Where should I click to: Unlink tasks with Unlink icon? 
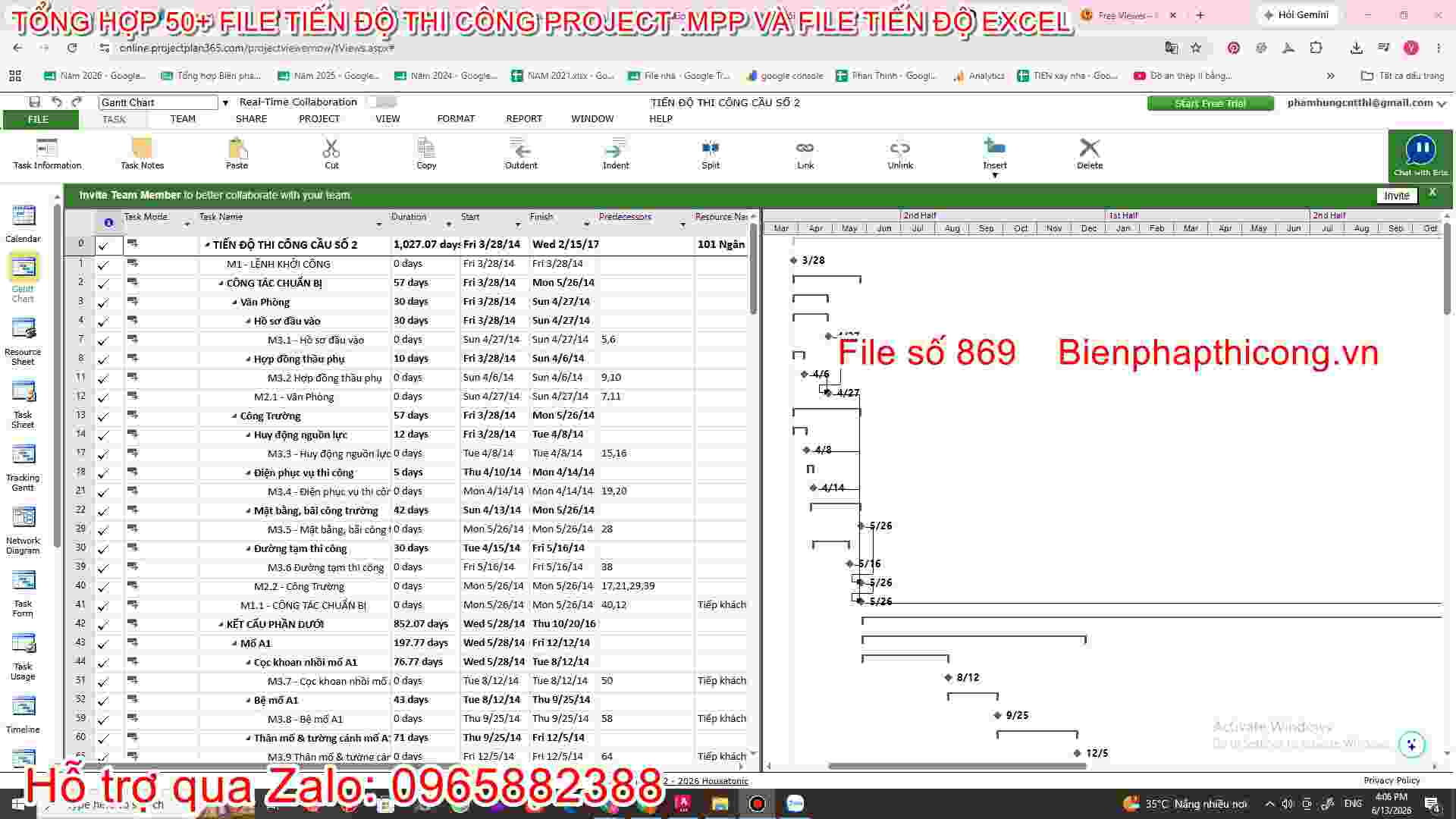pos(900,148)
